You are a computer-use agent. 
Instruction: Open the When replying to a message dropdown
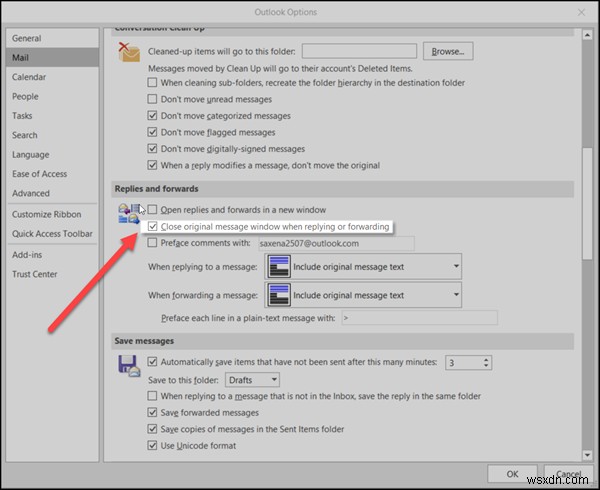(363, 266)
